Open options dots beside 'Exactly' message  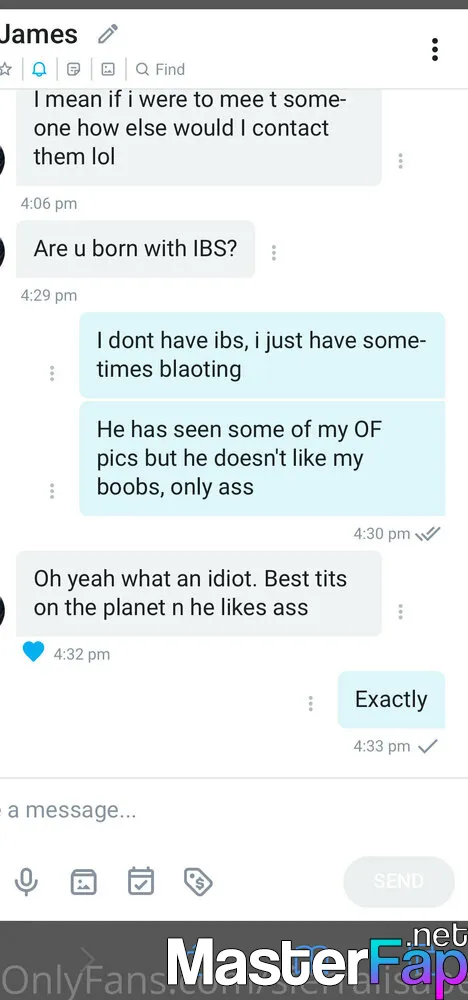(311, 703)
